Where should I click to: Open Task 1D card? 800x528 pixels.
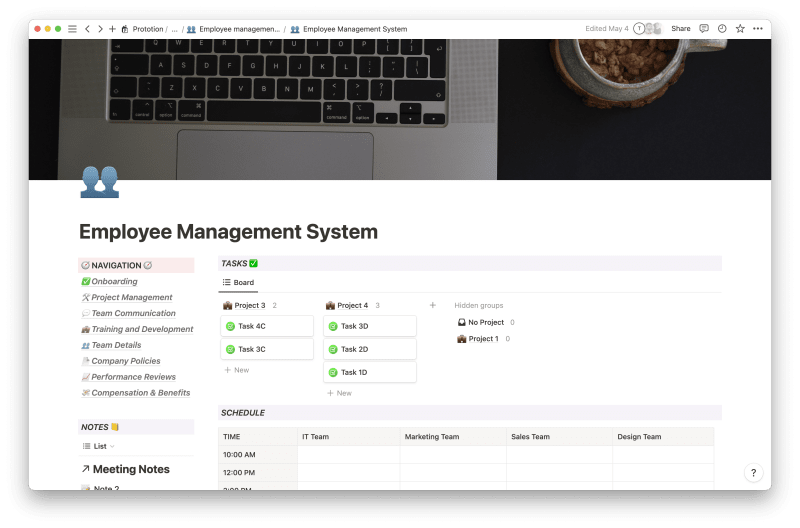click(370, 372)
